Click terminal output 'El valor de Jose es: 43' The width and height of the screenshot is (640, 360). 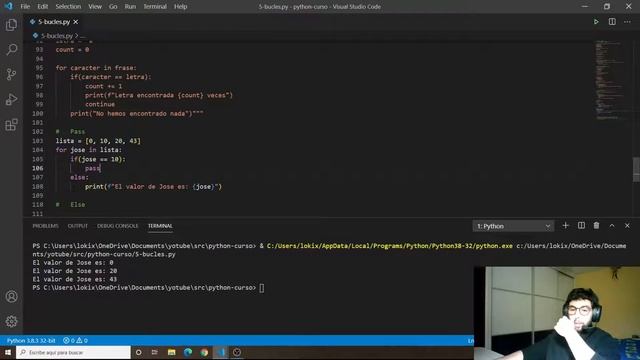coord(75,280)
